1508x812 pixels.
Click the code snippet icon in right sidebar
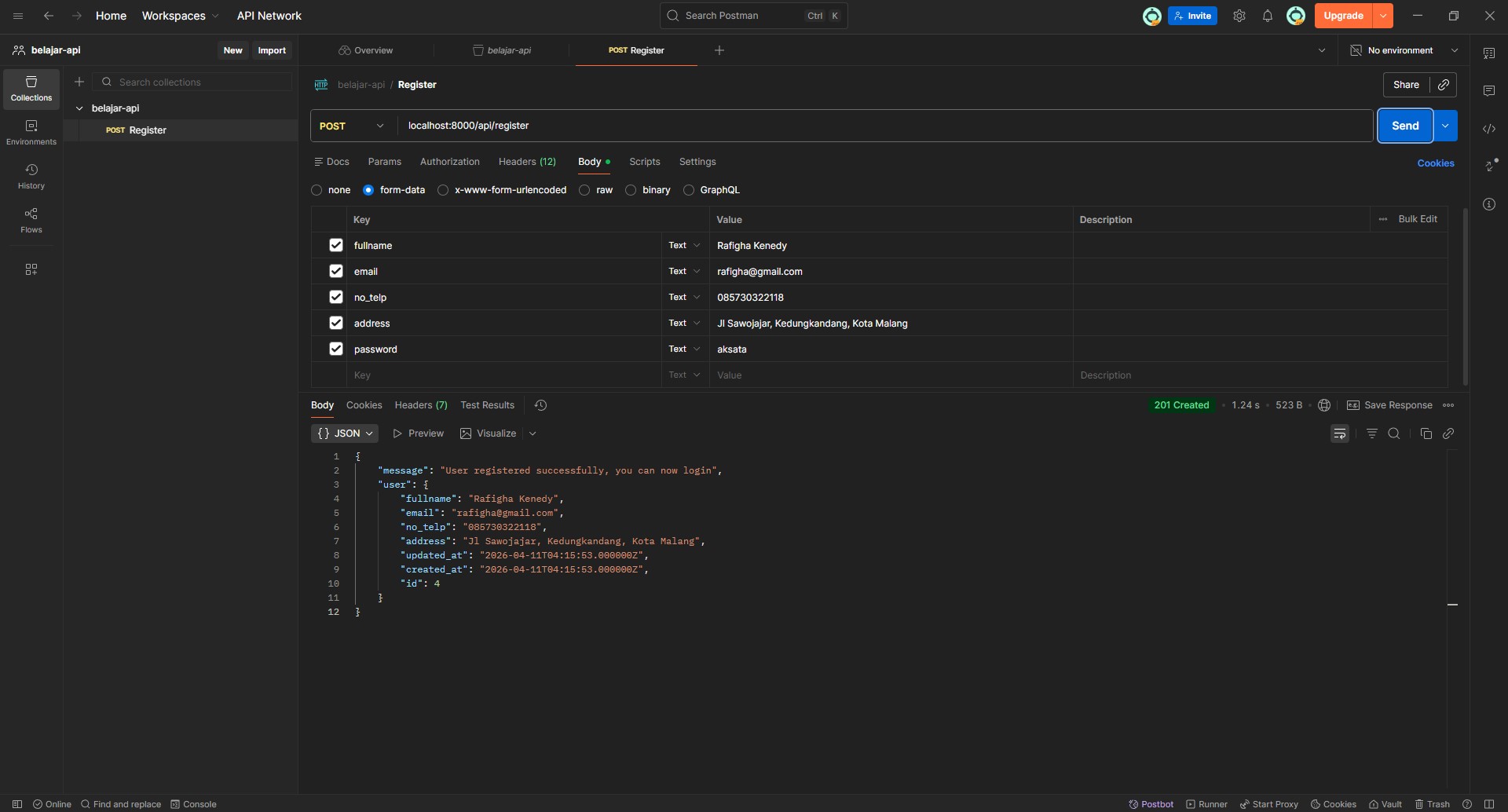pyautogui.click(x=1488, y=129)
